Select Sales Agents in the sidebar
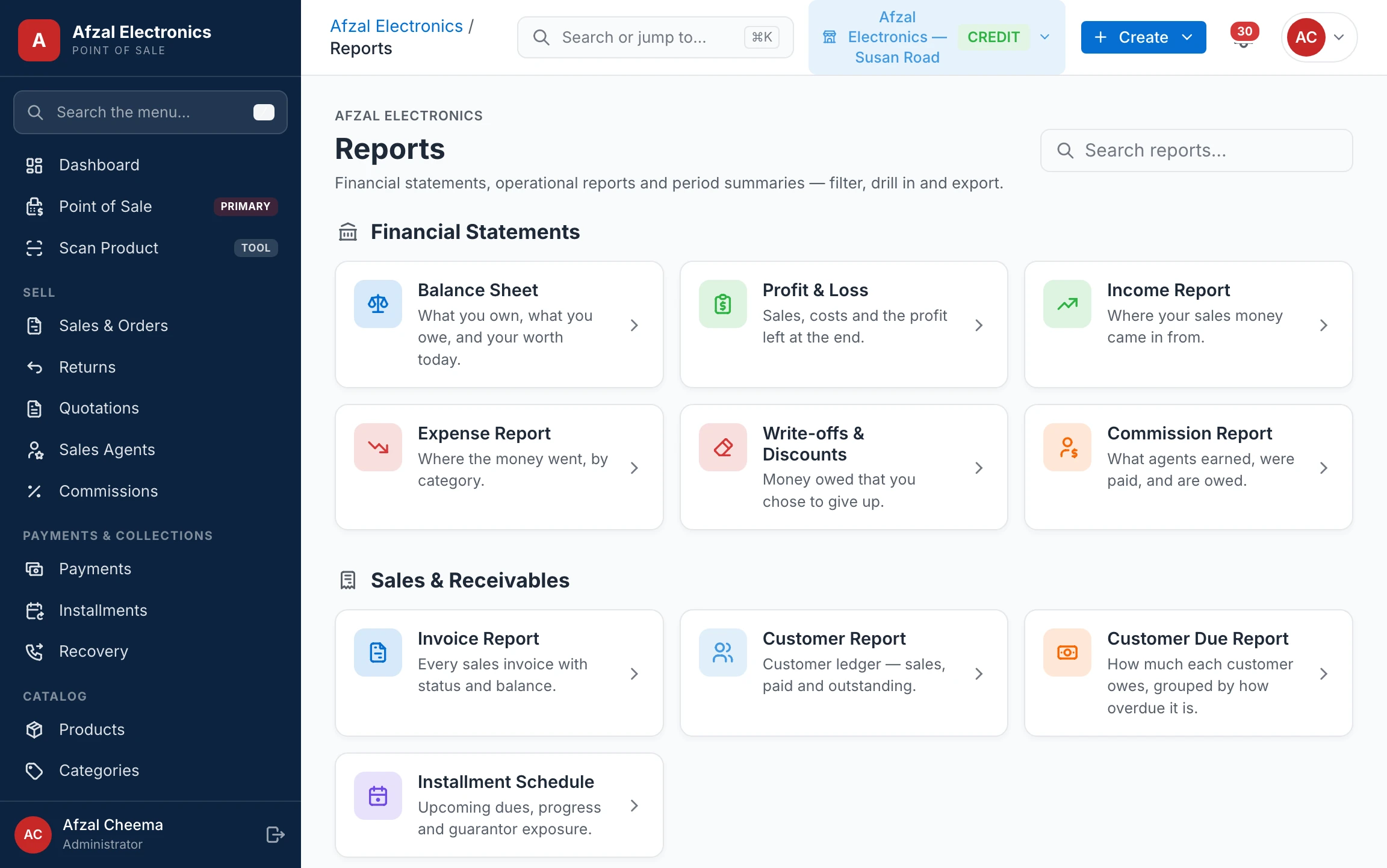This screenshot has height=868, width=1387. coord(150,450)
